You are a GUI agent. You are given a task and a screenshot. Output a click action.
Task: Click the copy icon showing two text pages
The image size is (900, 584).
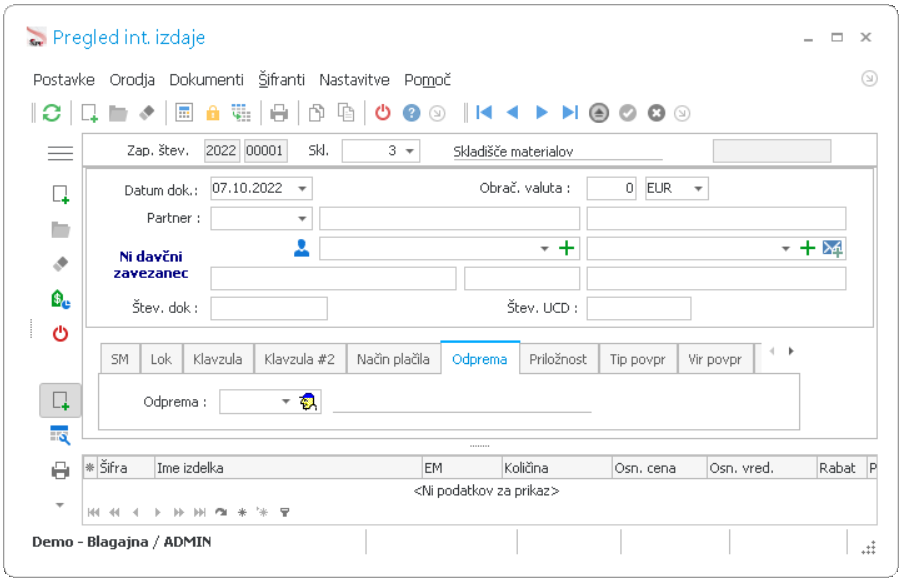[x=346, y=113]
